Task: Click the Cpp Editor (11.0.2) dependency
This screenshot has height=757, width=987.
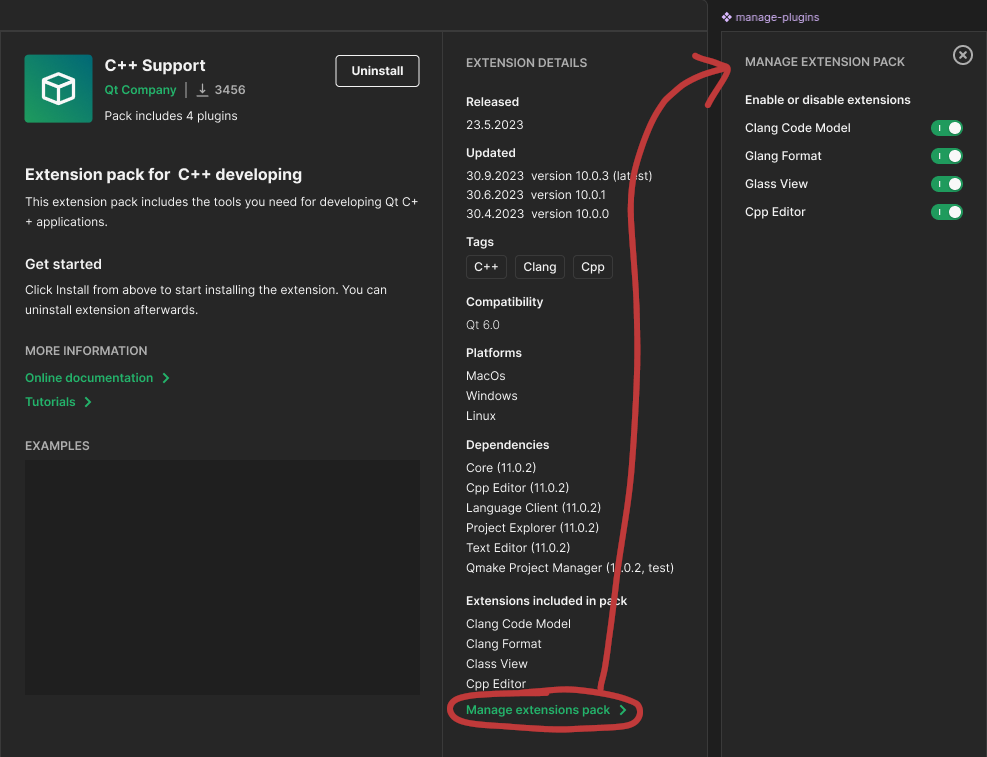Action: point(517,488)
